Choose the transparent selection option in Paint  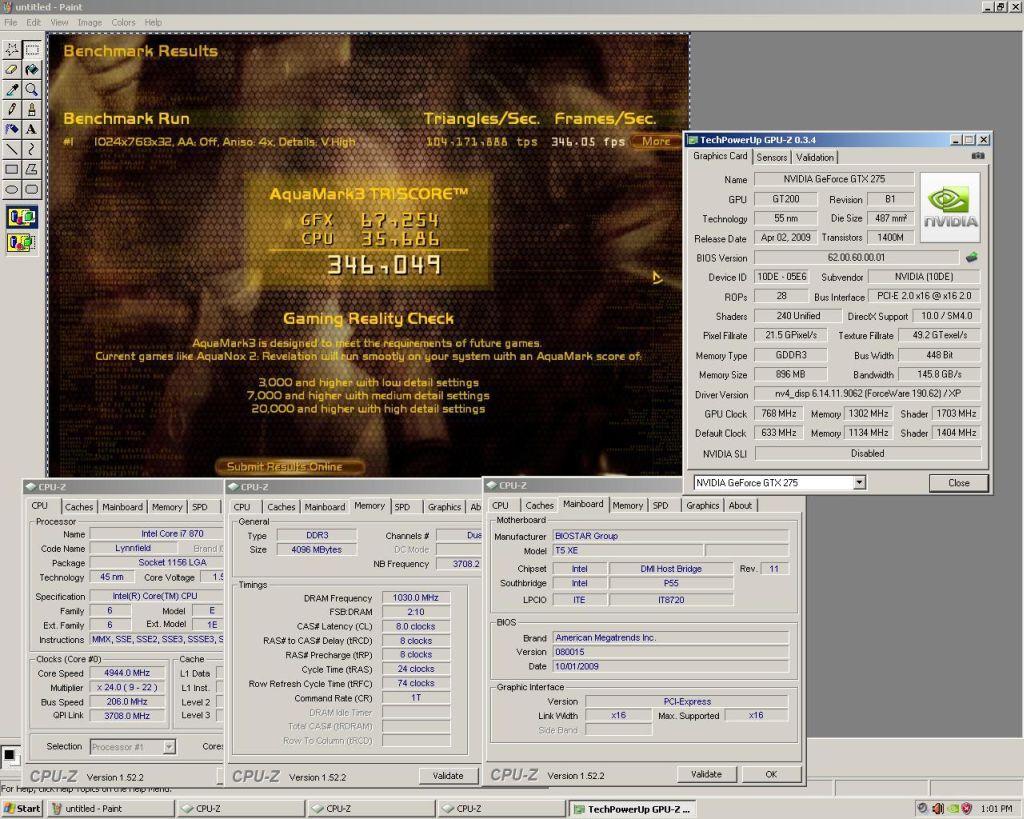pyautogui.click(x=22, y=242)
